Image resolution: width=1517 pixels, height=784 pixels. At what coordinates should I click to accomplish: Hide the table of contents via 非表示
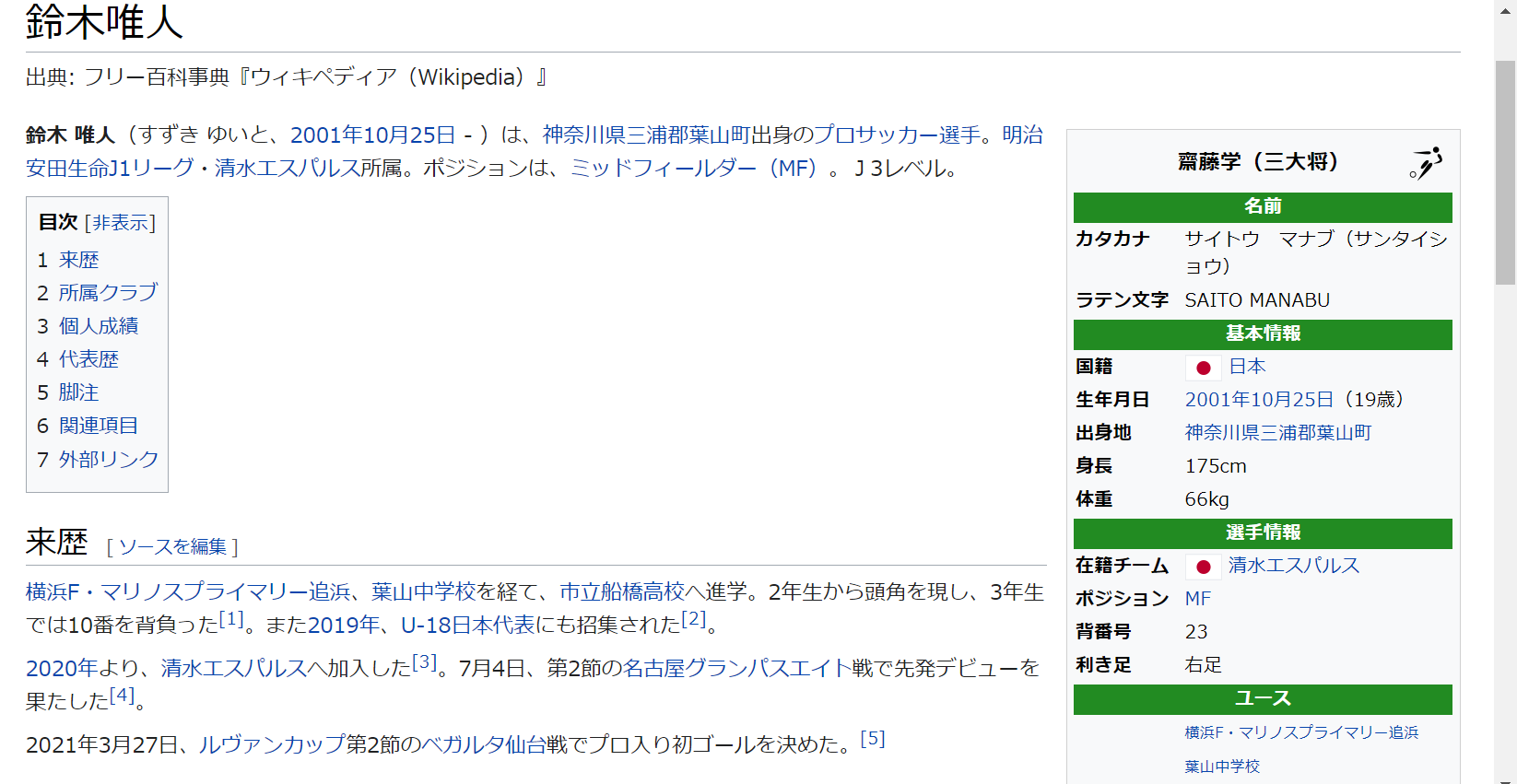[120, 223]
